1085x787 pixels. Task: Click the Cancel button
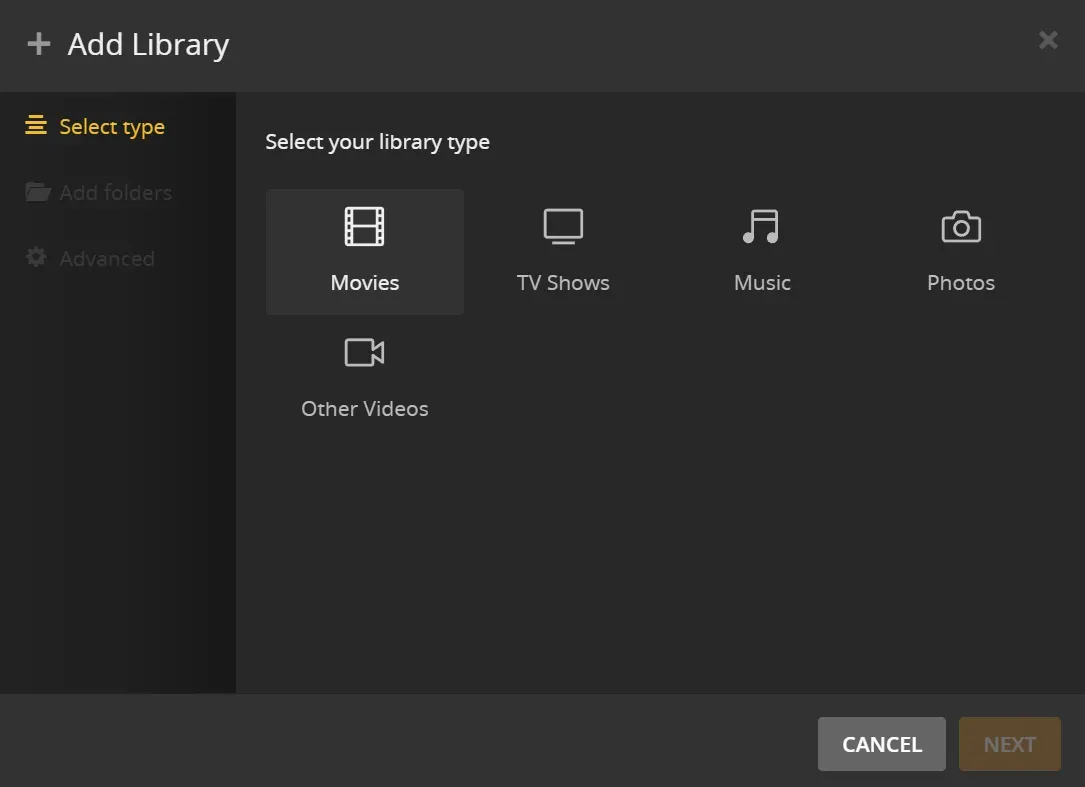(881, 744)
